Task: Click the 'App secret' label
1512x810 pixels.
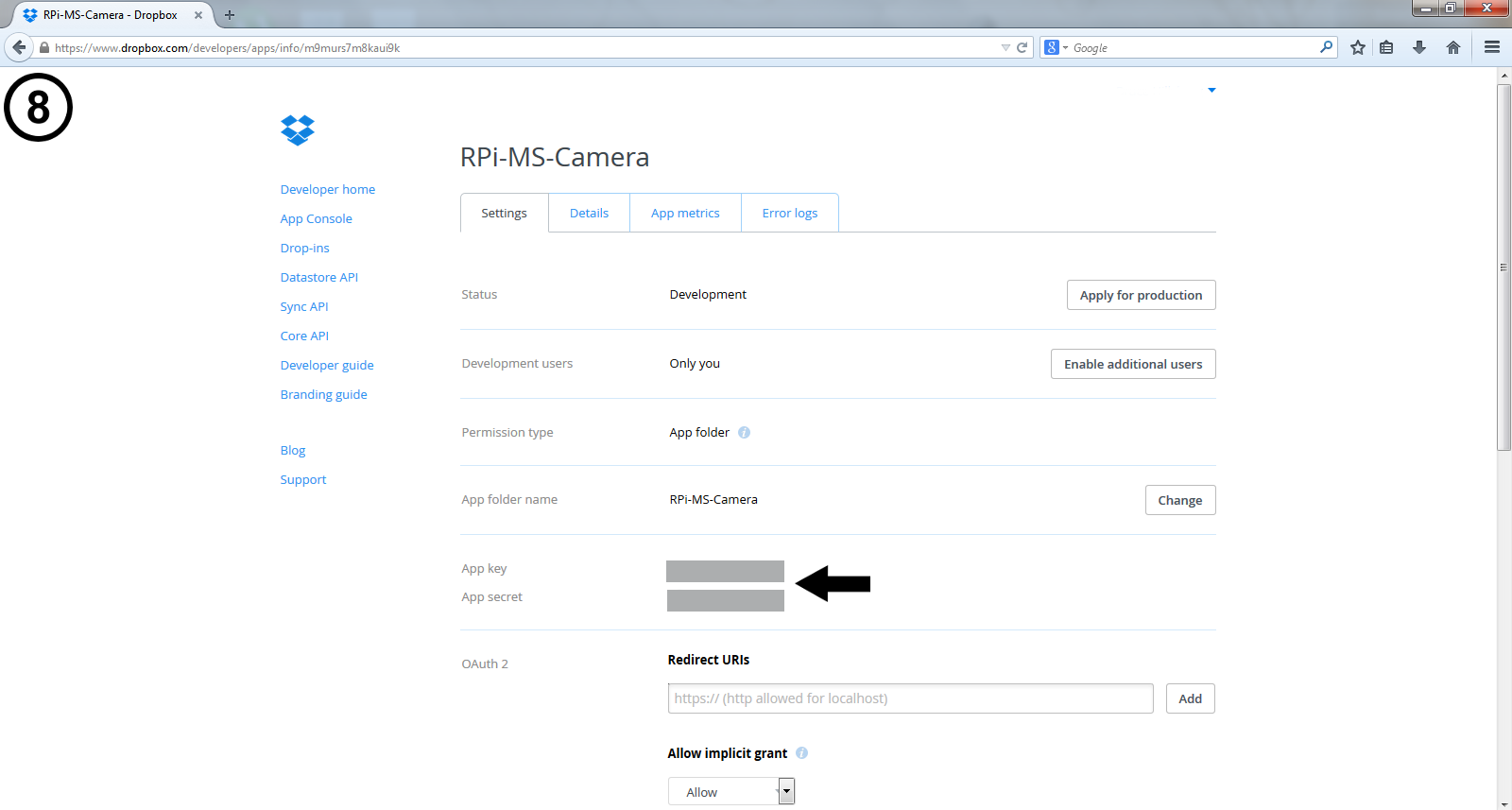Action: pos(491,597)
